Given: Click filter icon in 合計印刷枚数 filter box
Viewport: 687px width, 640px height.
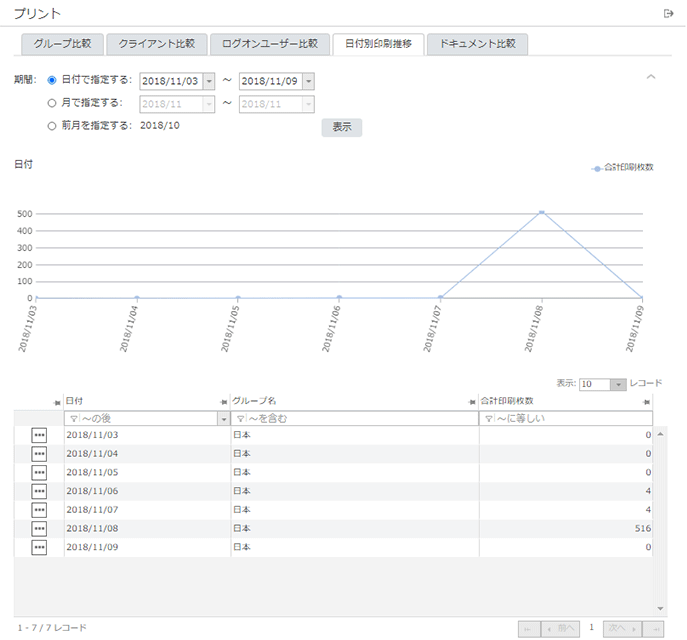Looking at the screenshot, I should (489, 419).
